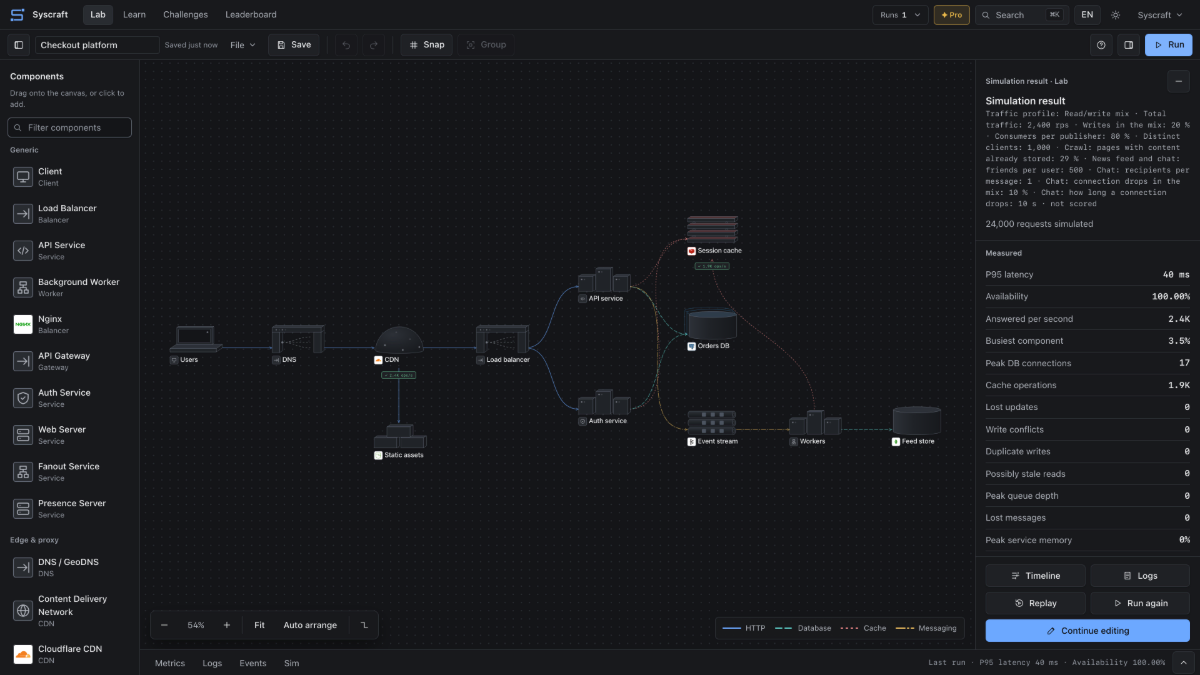Add the Content Delivery Network globe icon

(23, 610)
